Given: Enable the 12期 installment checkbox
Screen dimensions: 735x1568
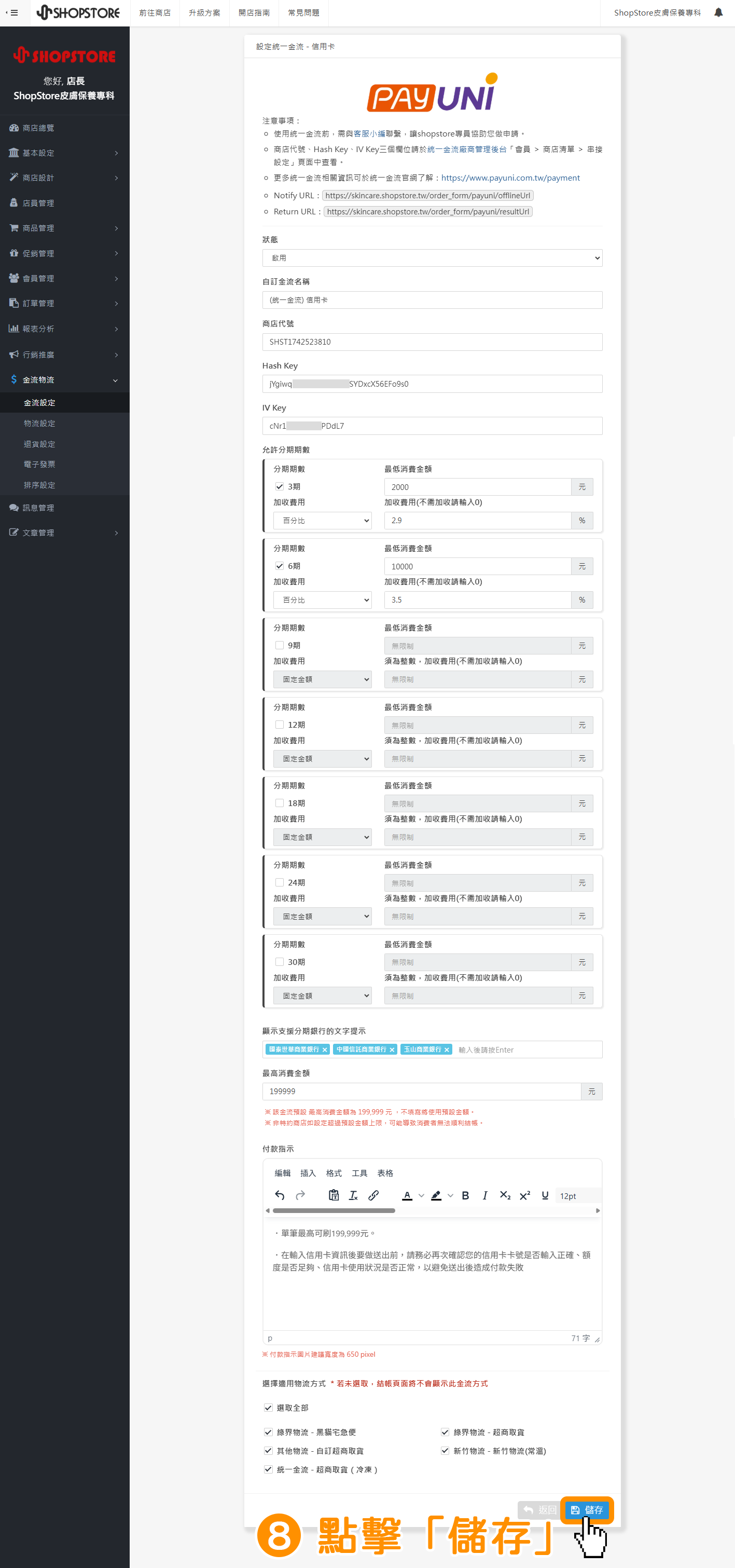Looking at the screenshot, I should 280,725.
